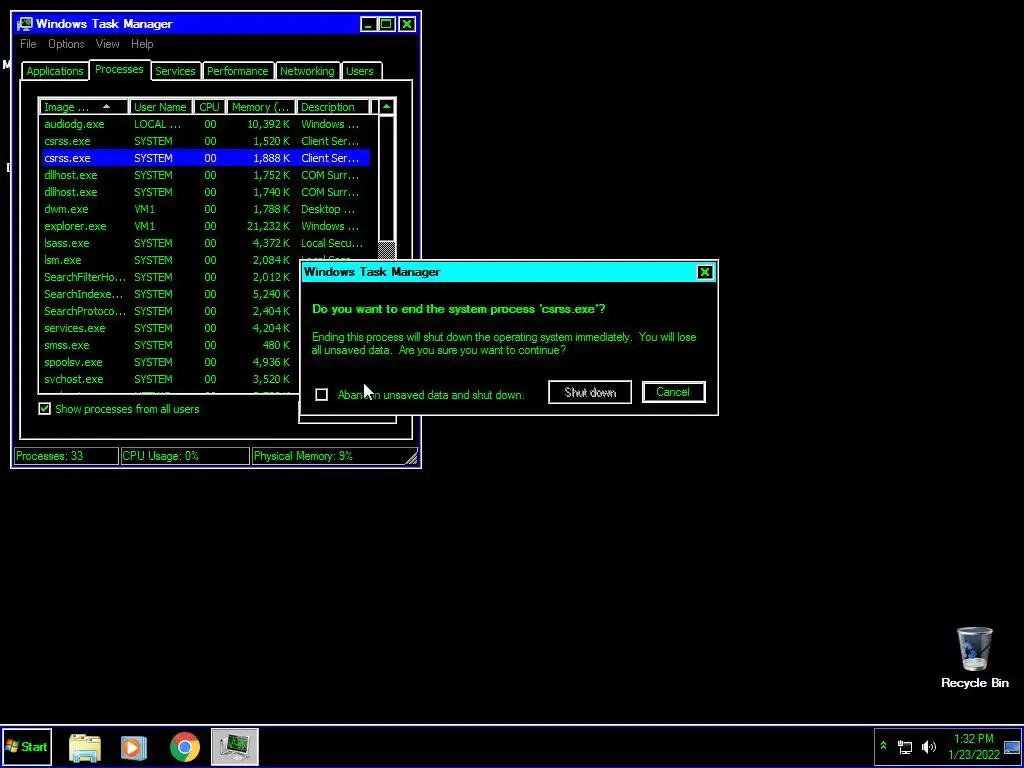Select the dwm.exe process
This screenshot has width=1024, height=768.
[x=206, y=209]
